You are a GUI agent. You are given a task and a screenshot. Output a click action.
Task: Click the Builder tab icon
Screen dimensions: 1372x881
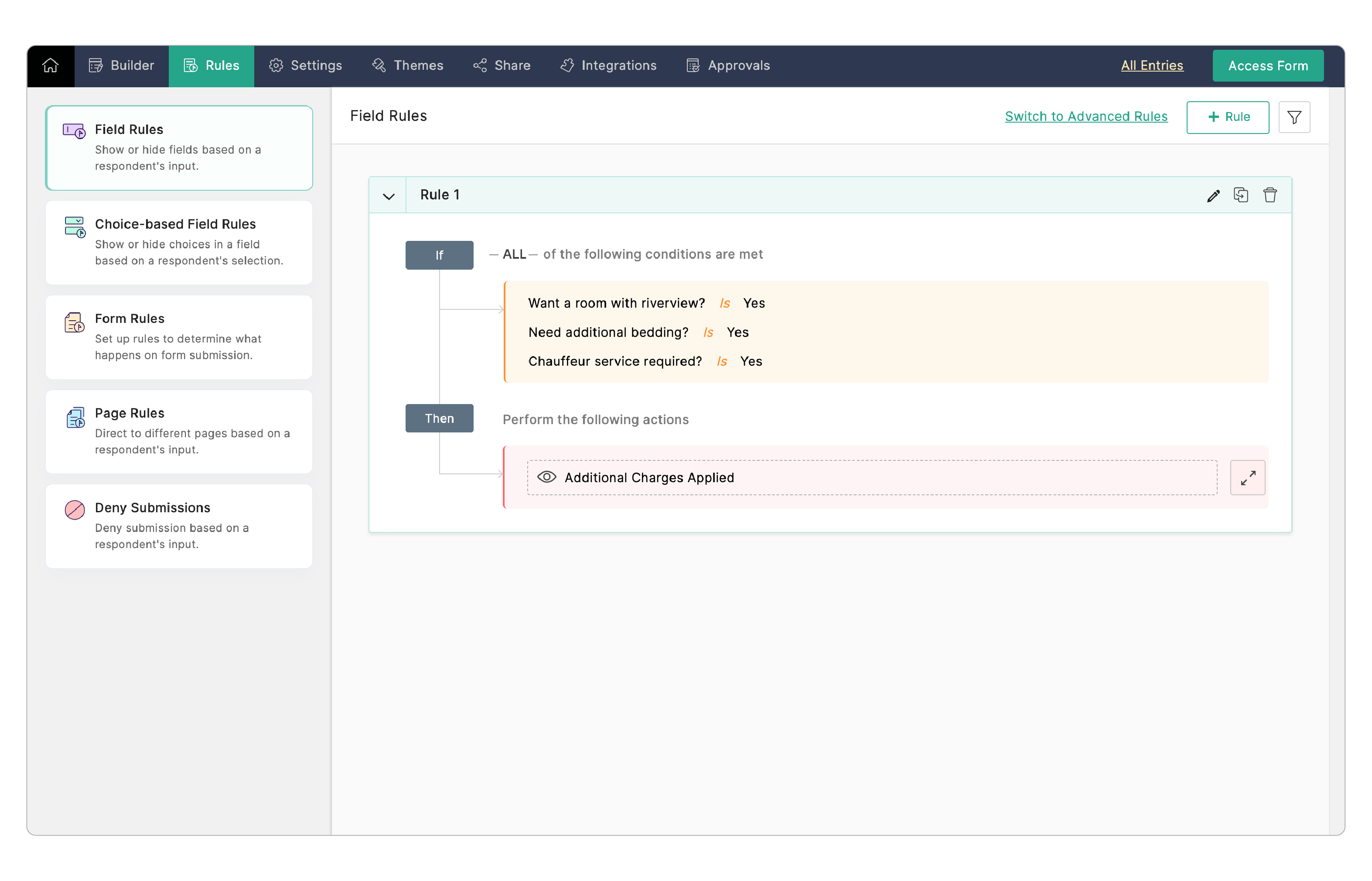pyautogui.click(x=96, y=66)
